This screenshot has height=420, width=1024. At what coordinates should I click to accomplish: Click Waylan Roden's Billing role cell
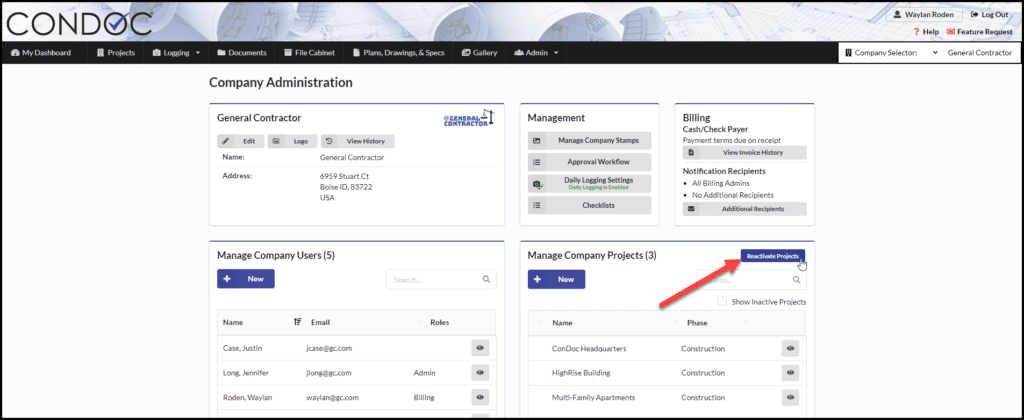[424, 397]
